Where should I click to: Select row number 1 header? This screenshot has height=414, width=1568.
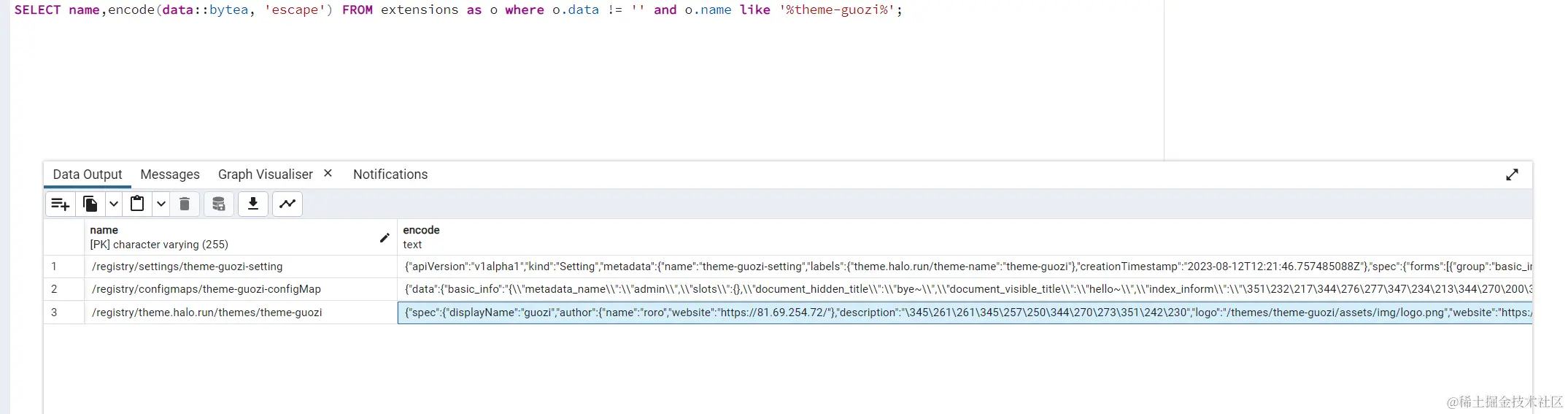[x=64, y=267]
